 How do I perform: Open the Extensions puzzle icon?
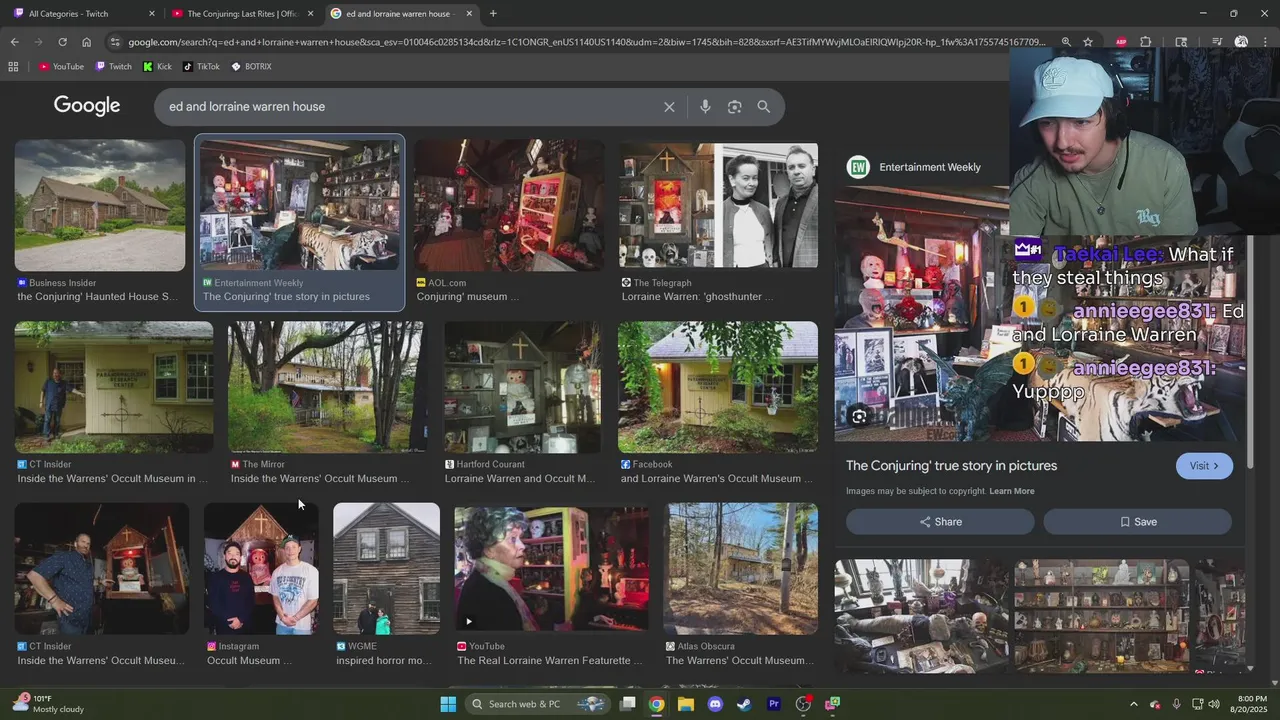coord(1146,42)
